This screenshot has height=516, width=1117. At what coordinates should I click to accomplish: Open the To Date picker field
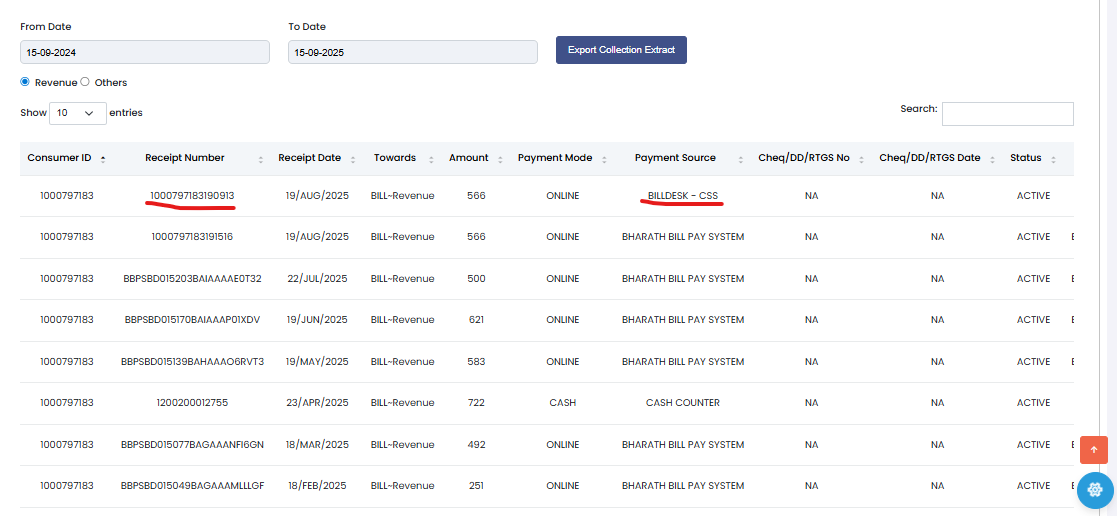coord(412,52)
